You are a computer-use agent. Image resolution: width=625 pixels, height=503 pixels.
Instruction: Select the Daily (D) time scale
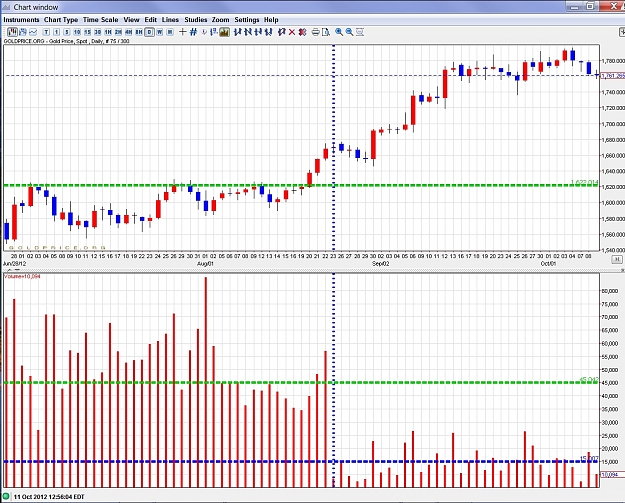tap(149, 32)
